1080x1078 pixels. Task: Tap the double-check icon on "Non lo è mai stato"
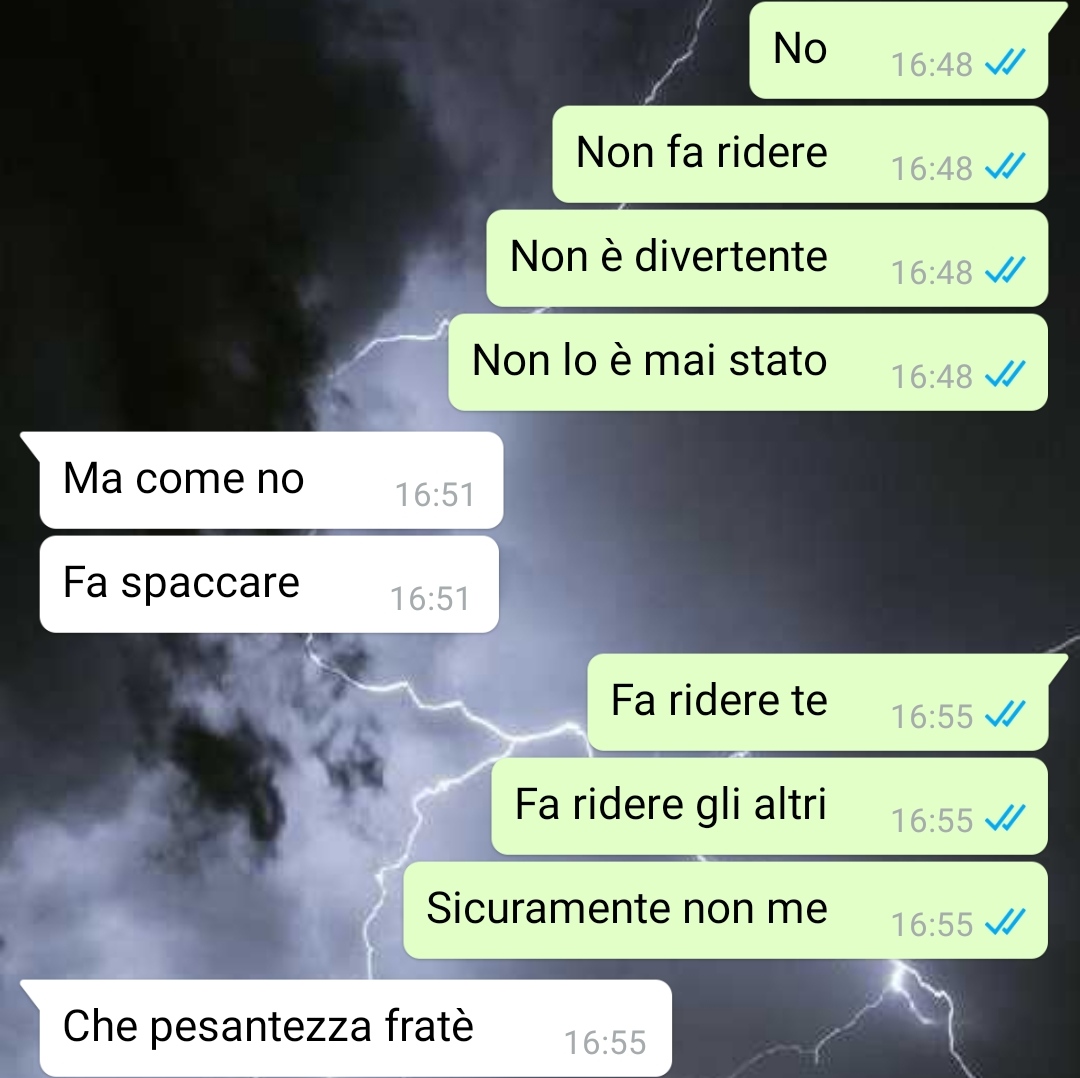(1006, 375)
